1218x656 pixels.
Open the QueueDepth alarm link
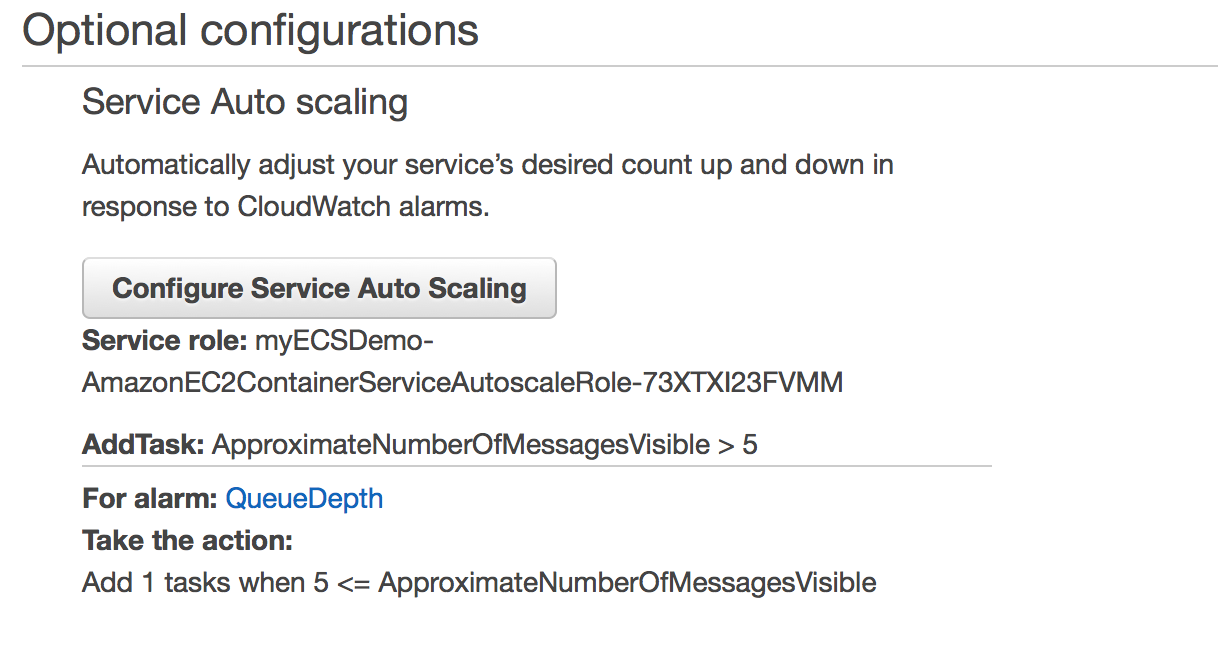(x=304, y=498)
